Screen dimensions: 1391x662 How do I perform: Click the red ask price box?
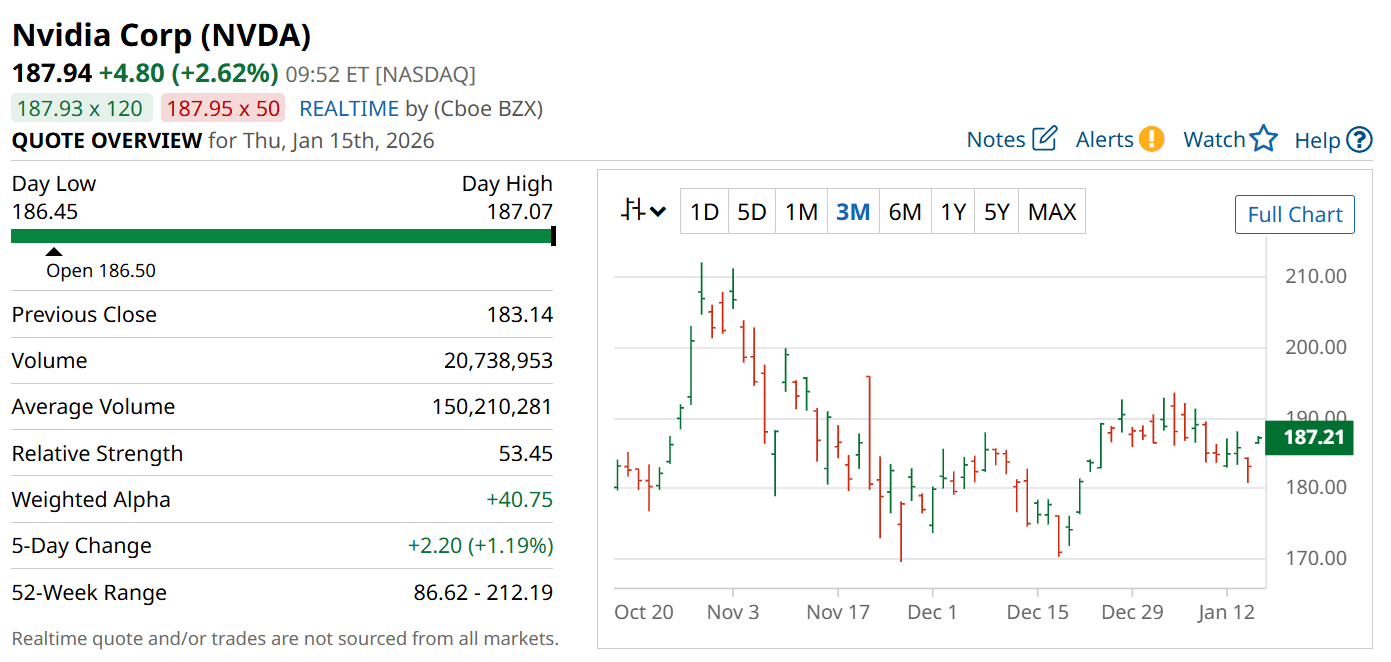pos(224,108)
